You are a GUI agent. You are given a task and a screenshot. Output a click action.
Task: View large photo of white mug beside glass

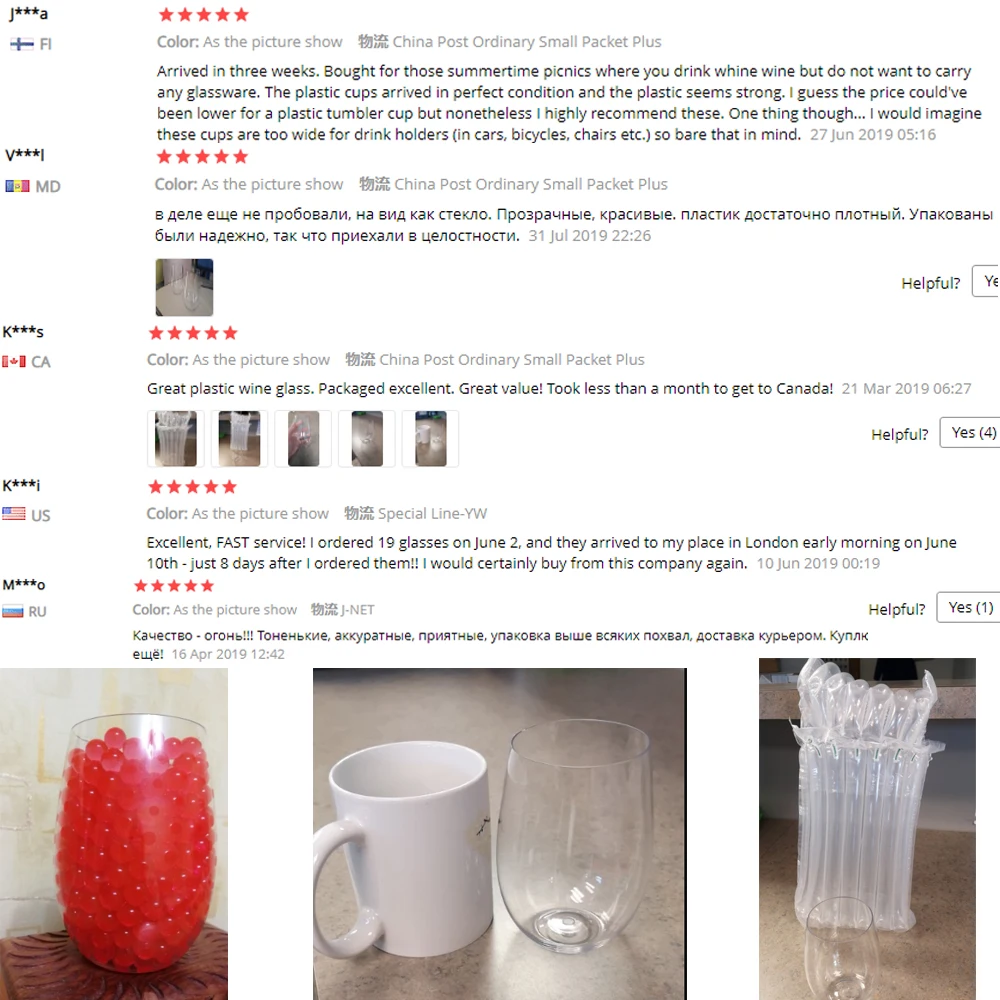click(500, 834)
